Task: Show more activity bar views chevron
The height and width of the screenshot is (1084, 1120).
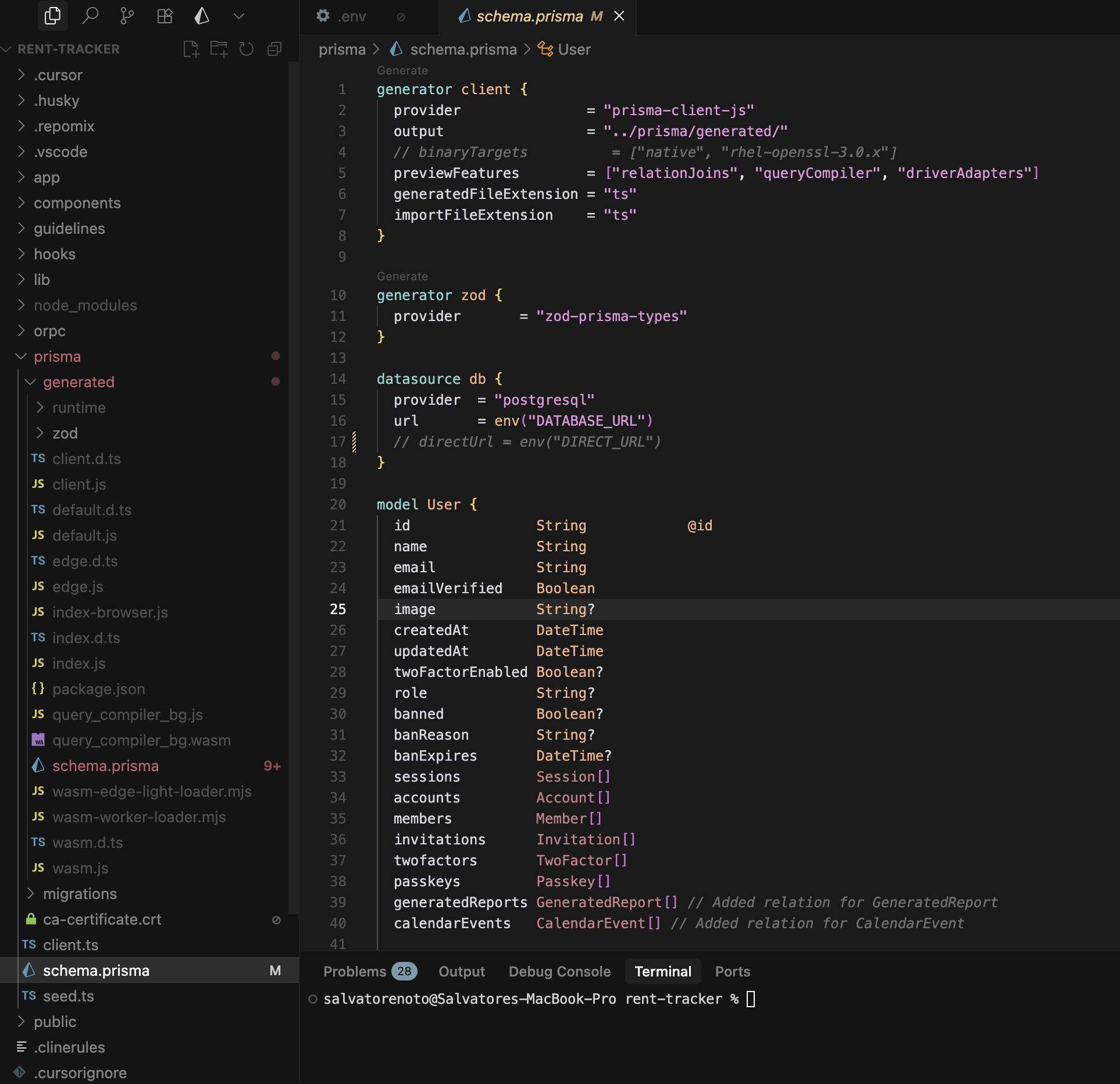Action: click(238, 16)
